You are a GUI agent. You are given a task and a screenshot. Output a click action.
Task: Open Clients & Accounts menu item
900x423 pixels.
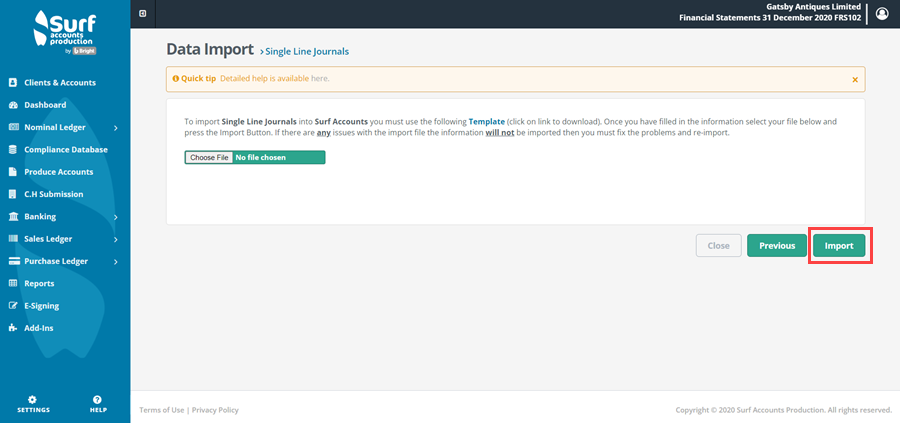60,83
